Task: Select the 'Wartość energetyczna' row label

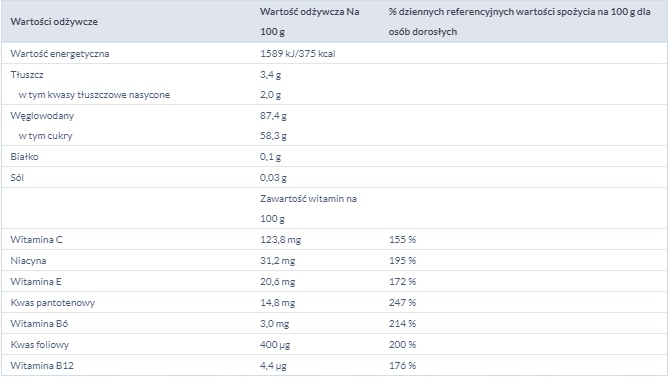Action: (x=60, y=54)
